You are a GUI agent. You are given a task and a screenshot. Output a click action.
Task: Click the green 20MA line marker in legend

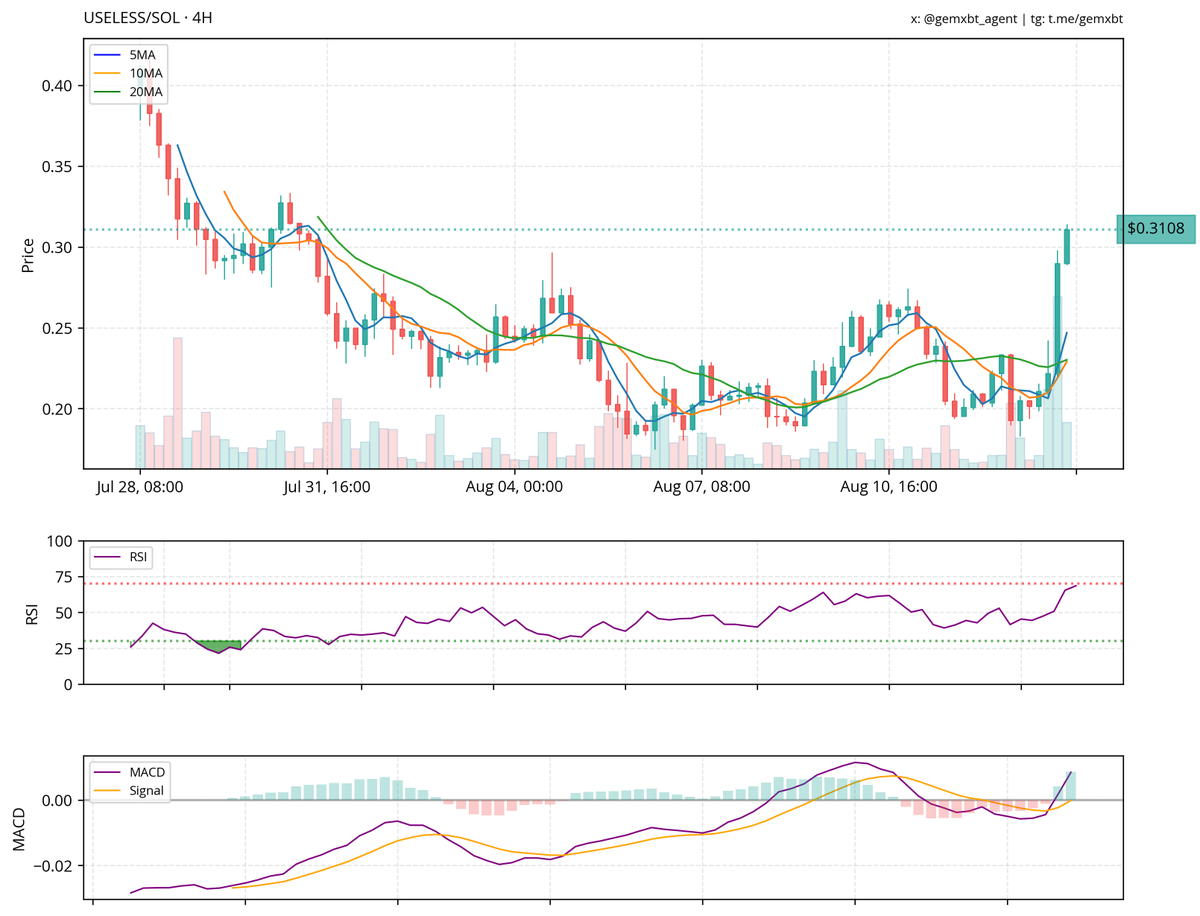105,91
